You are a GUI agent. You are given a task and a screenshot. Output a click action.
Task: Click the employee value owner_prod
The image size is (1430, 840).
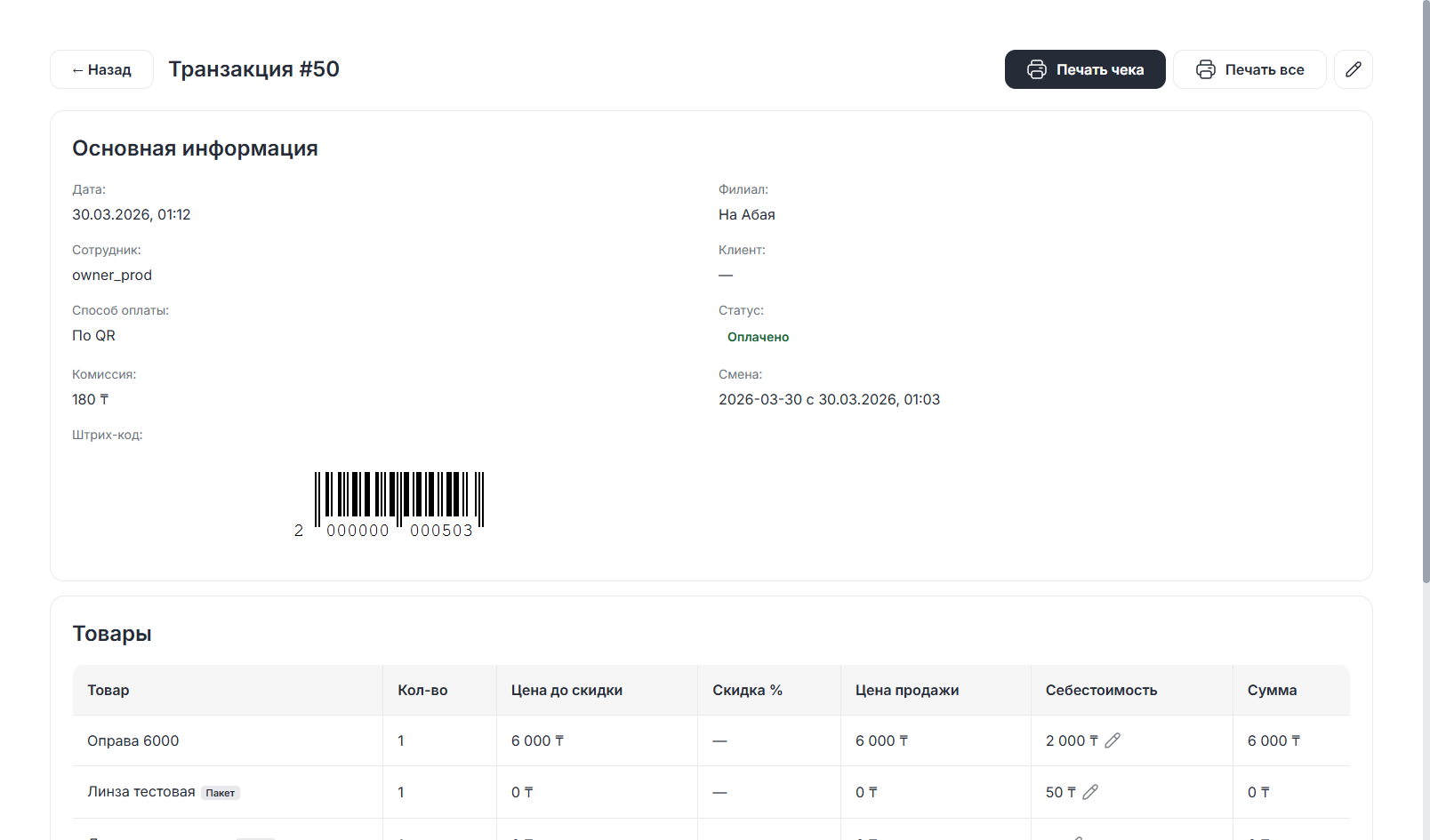[x=112, y=275]
